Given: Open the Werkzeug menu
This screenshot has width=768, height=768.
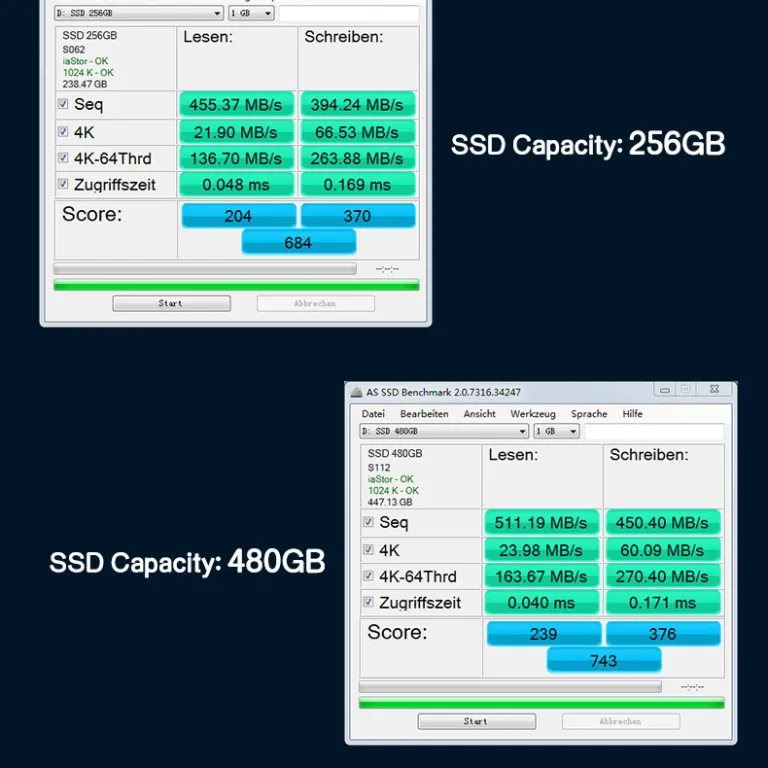Looking at the screenshot, I should pos(533,414).
